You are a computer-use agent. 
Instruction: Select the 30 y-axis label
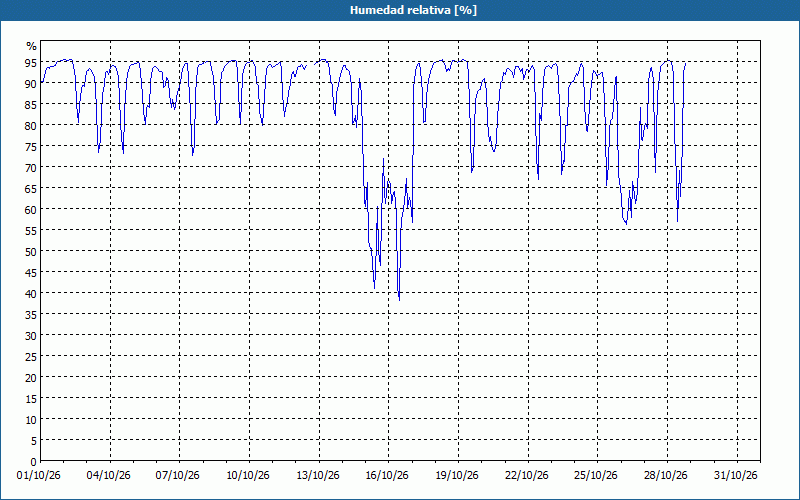[x=31, y=335]
